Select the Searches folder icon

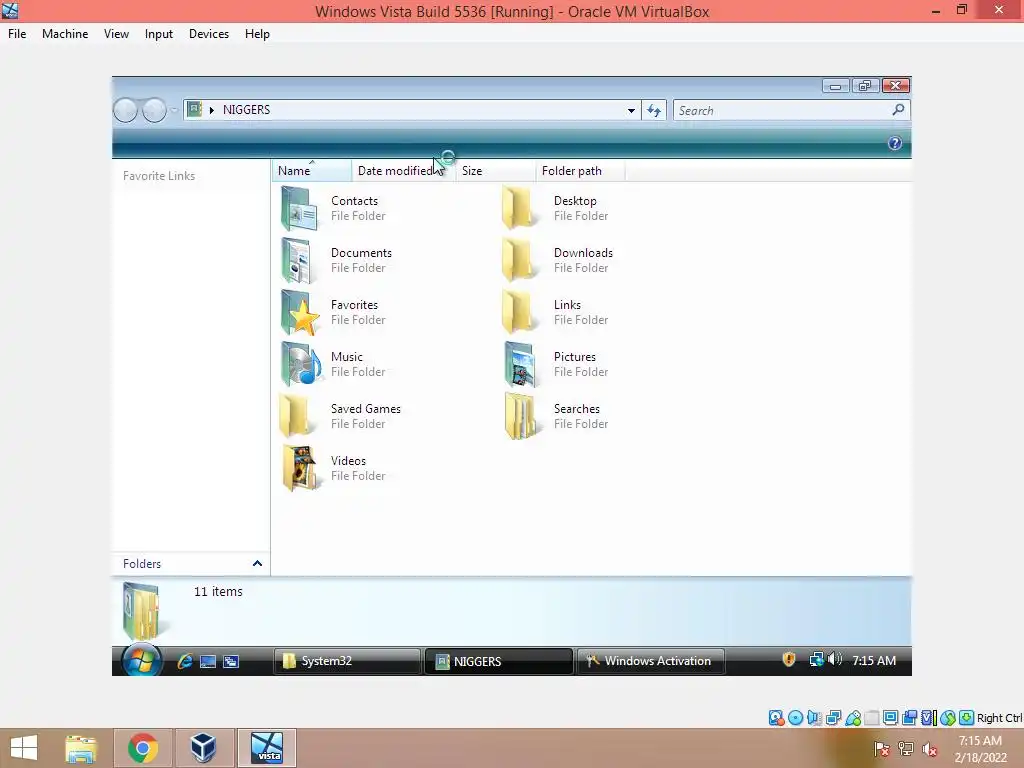click(x=521, y=416)
